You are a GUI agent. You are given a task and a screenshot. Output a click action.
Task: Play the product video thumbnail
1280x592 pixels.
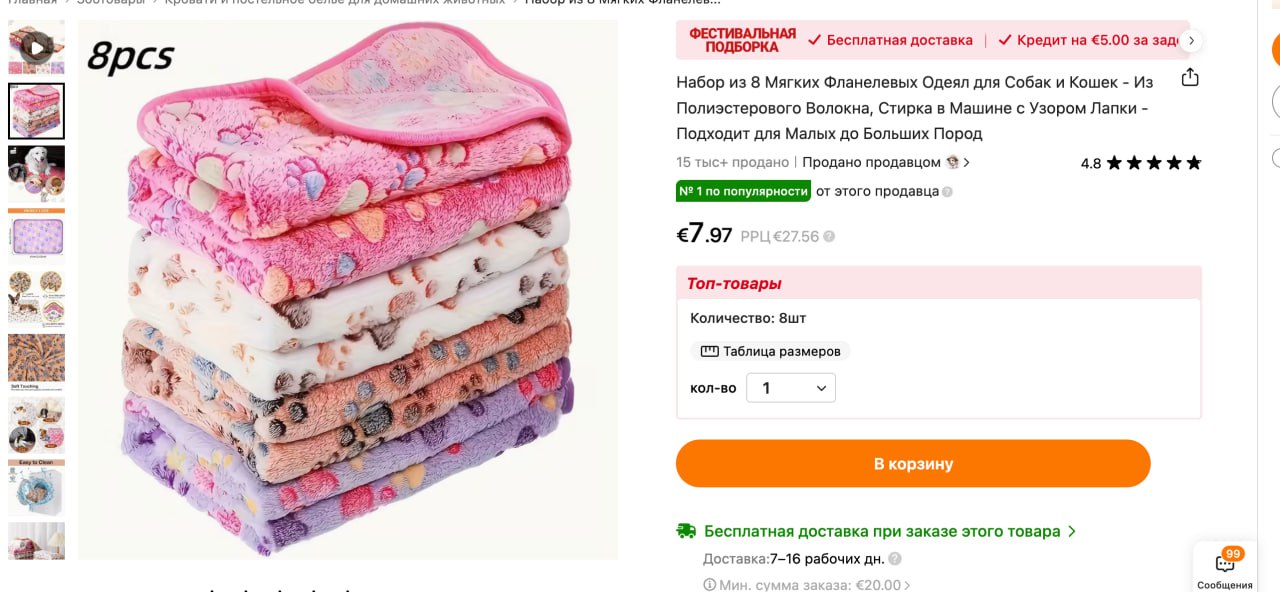tap(36, 46)
